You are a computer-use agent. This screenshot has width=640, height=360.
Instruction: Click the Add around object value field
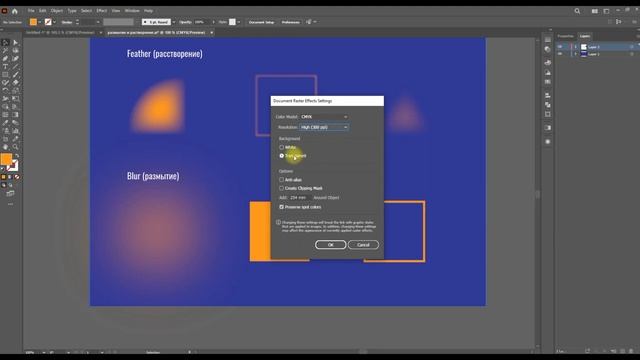click(299, 198)
